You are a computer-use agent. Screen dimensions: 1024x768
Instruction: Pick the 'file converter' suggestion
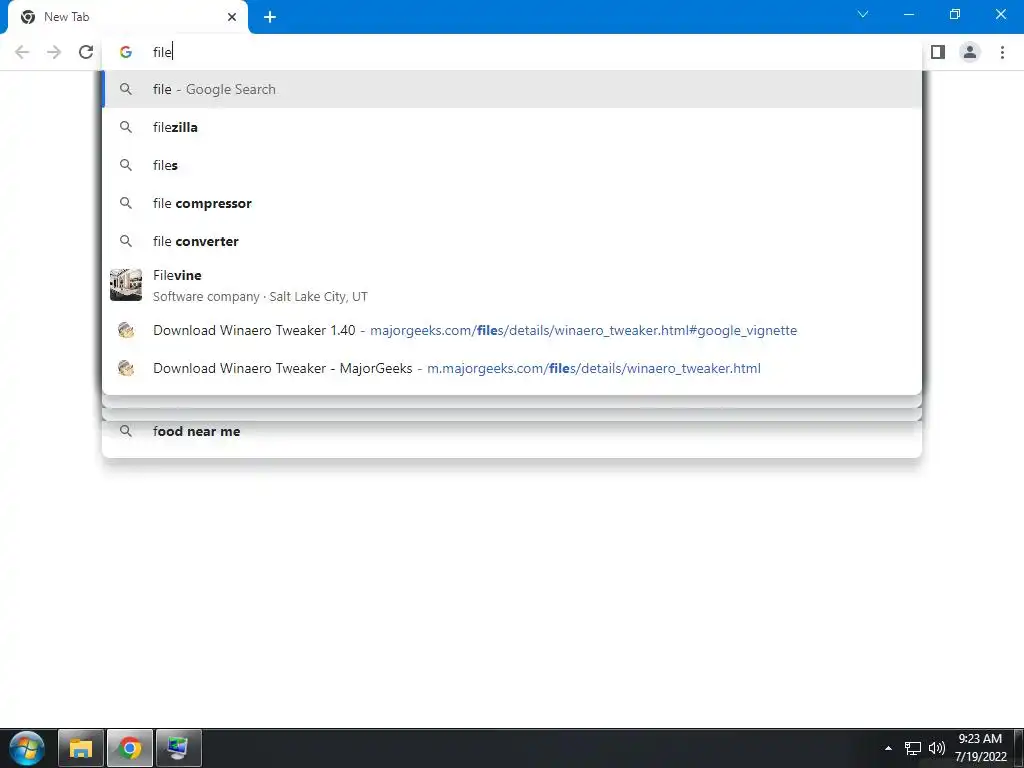point(512,241)
